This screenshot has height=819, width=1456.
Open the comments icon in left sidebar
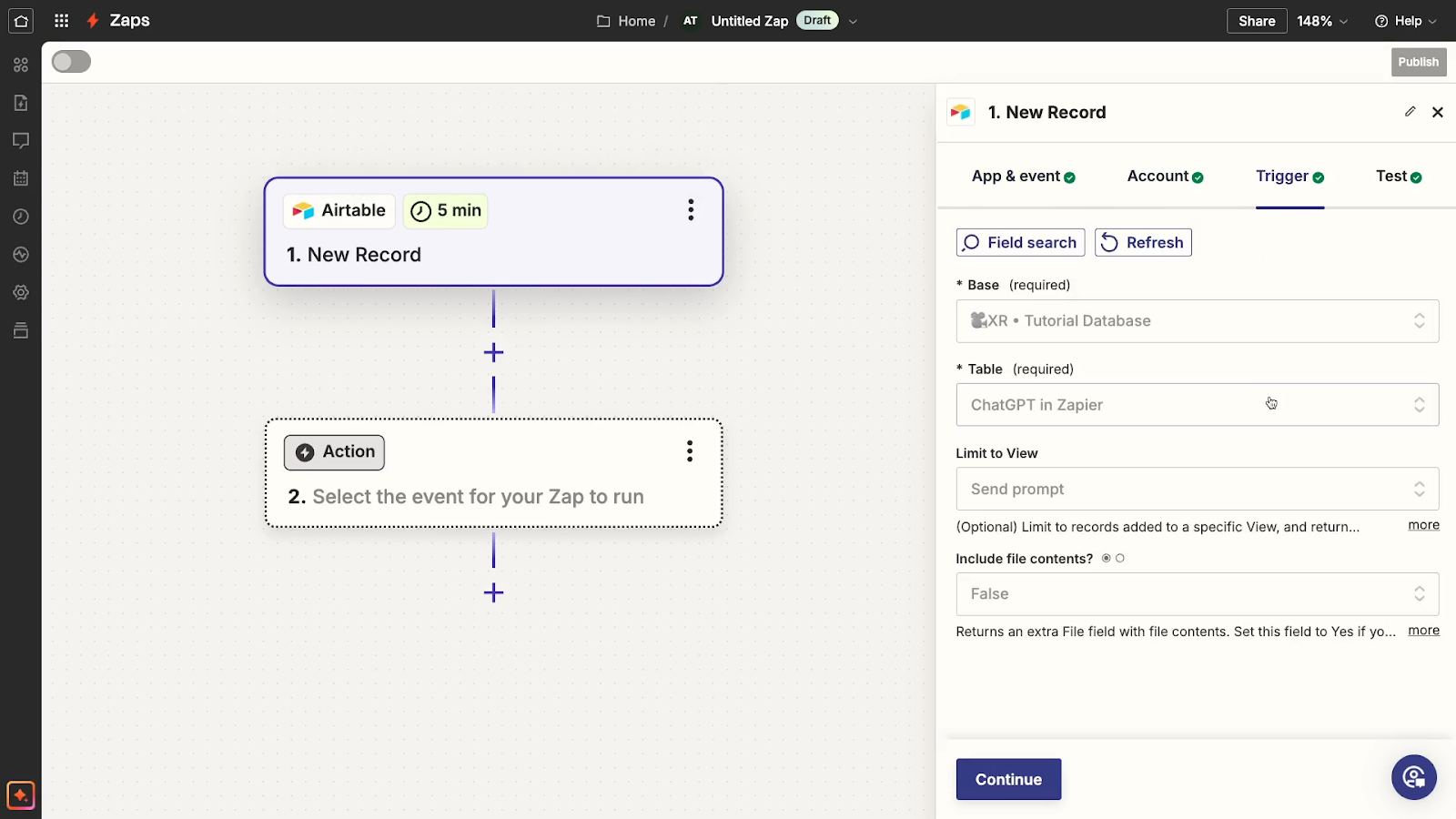point(21,140)
